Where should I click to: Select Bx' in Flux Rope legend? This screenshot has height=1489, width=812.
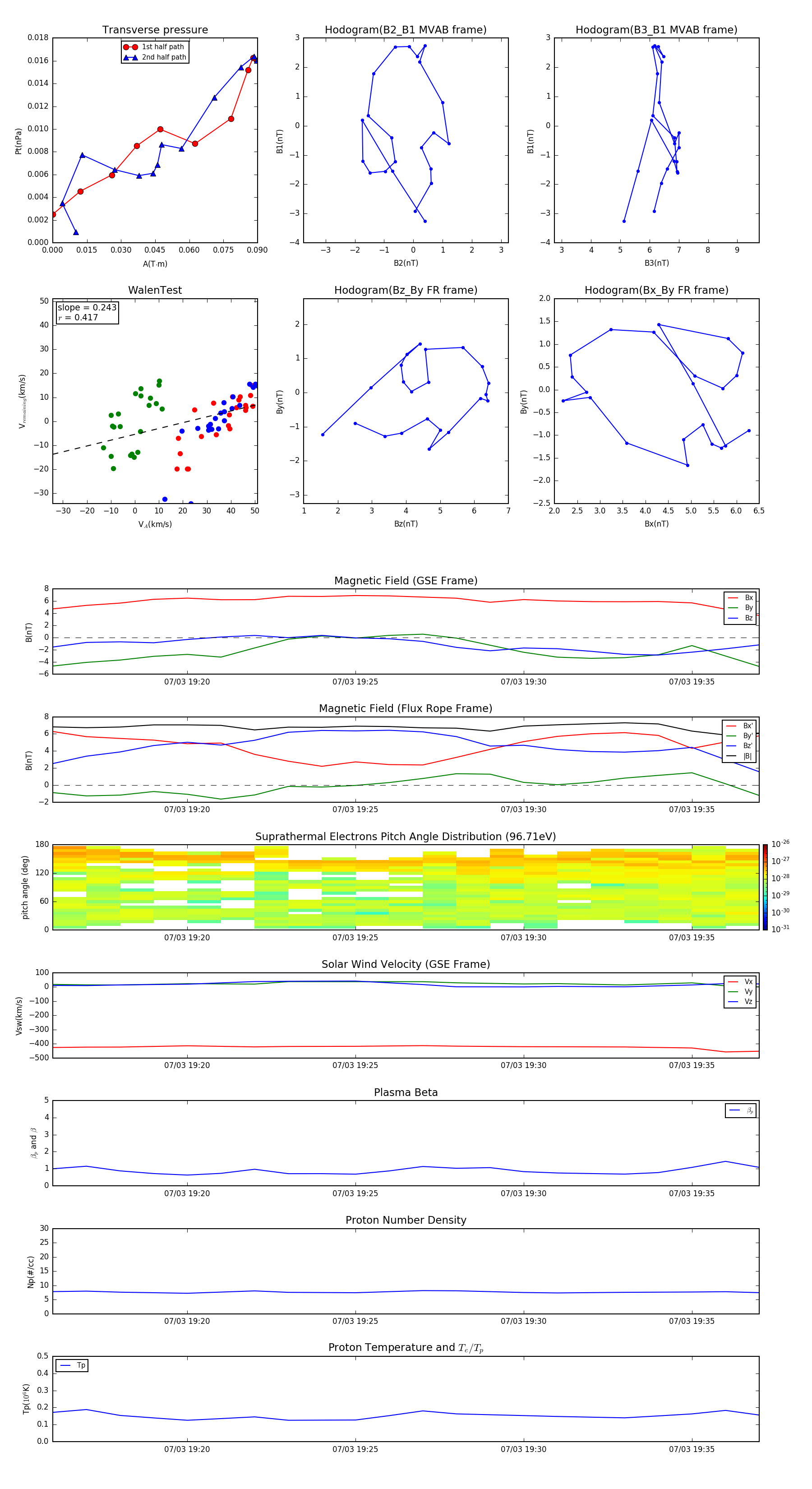[740, 726]
